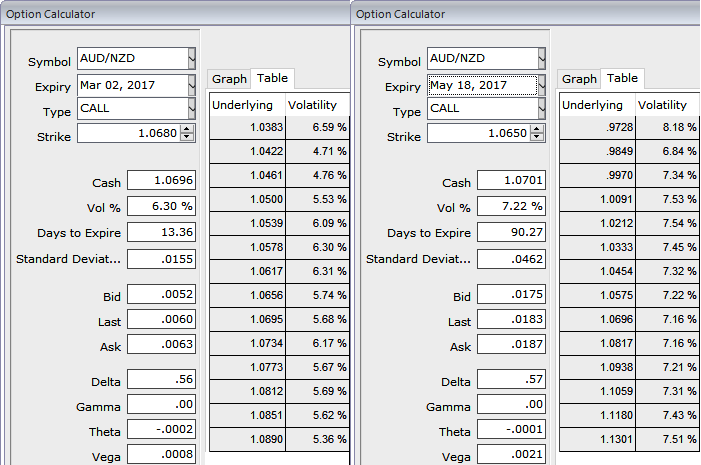Select right table cell .9728
Viewport: 701px width, 465px height.
coord(597,127)
